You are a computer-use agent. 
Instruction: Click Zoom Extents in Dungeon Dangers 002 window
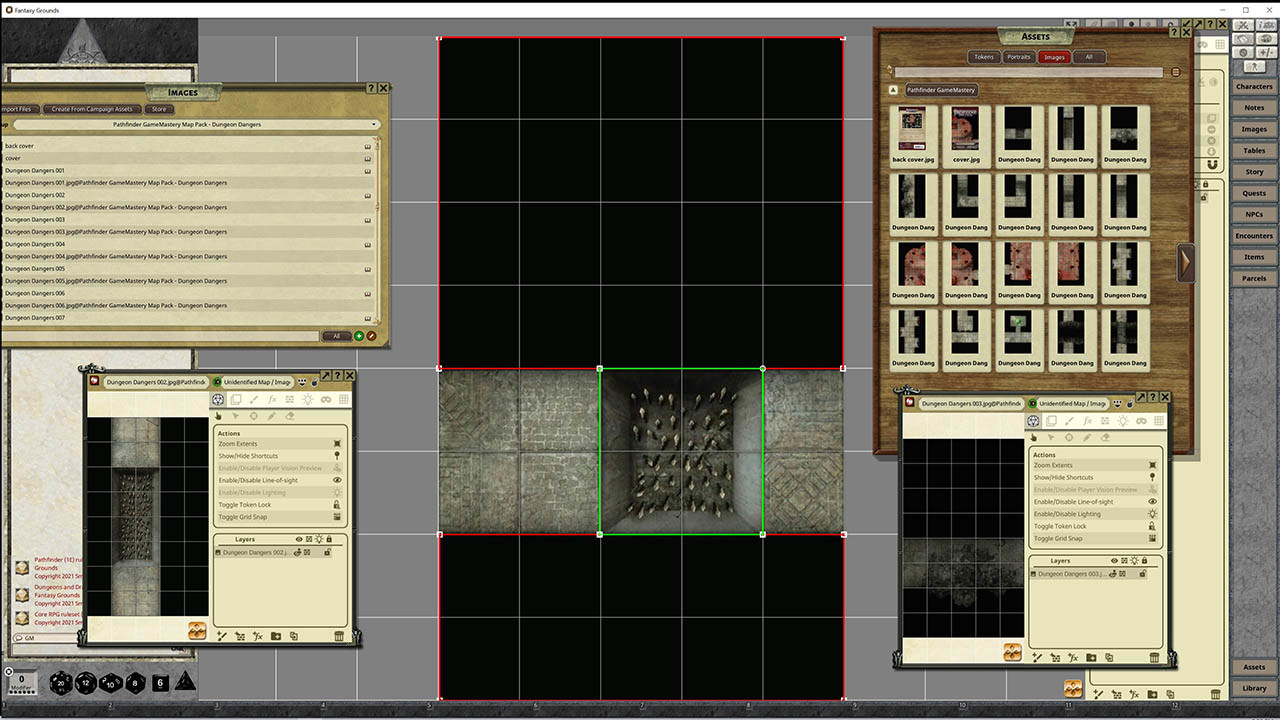280,444
